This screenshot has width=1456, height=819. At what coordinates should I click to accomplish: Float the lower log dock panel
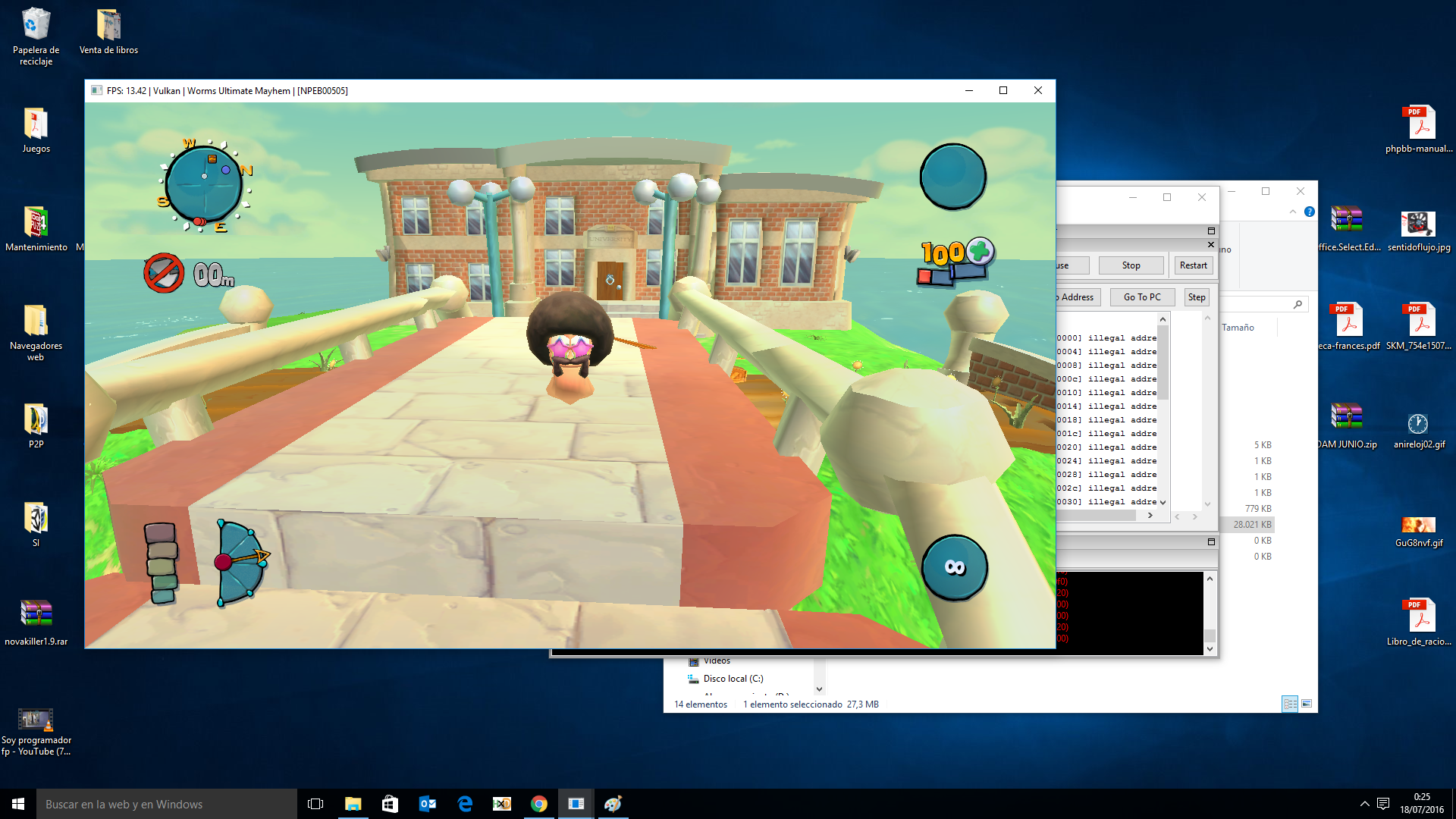point(1211,541)
